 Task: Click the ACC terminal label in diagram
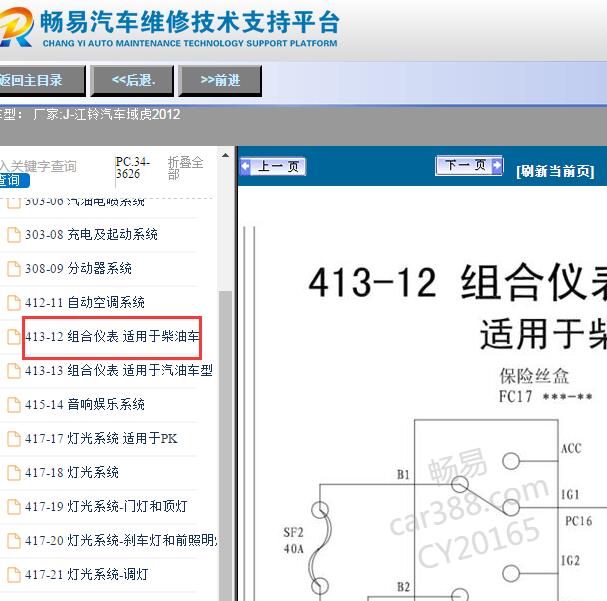[571, 449]
